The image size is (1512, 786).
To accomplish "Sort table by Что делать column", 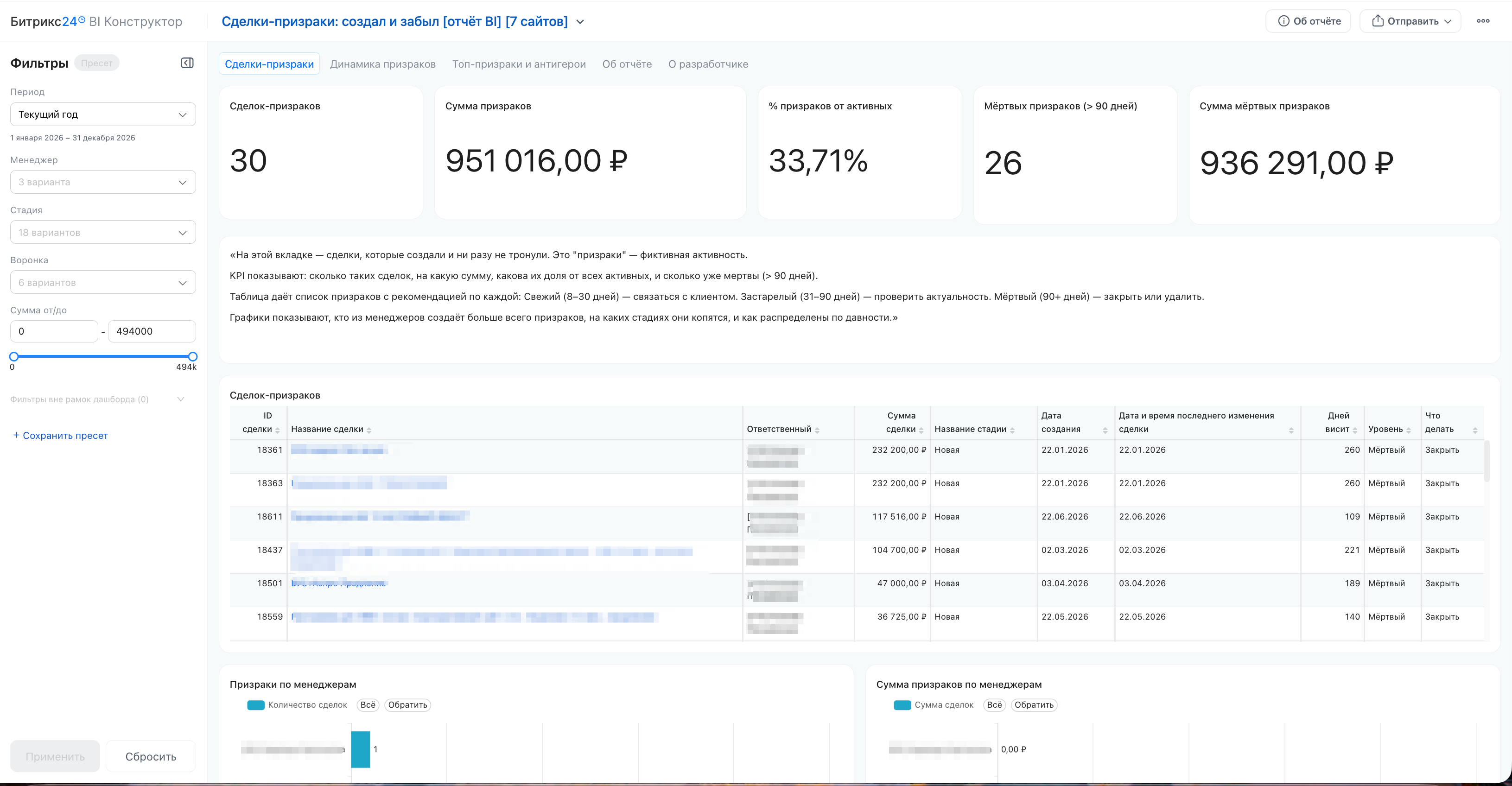I will (1474, 430).
